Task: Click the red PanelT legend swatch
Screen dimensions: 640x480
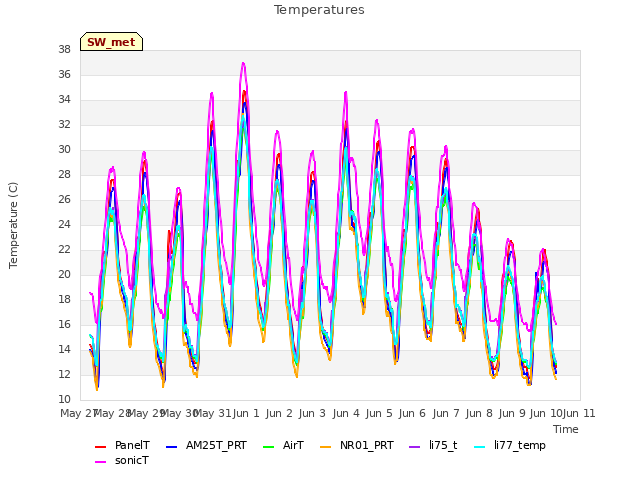Action: pos(100,447)
